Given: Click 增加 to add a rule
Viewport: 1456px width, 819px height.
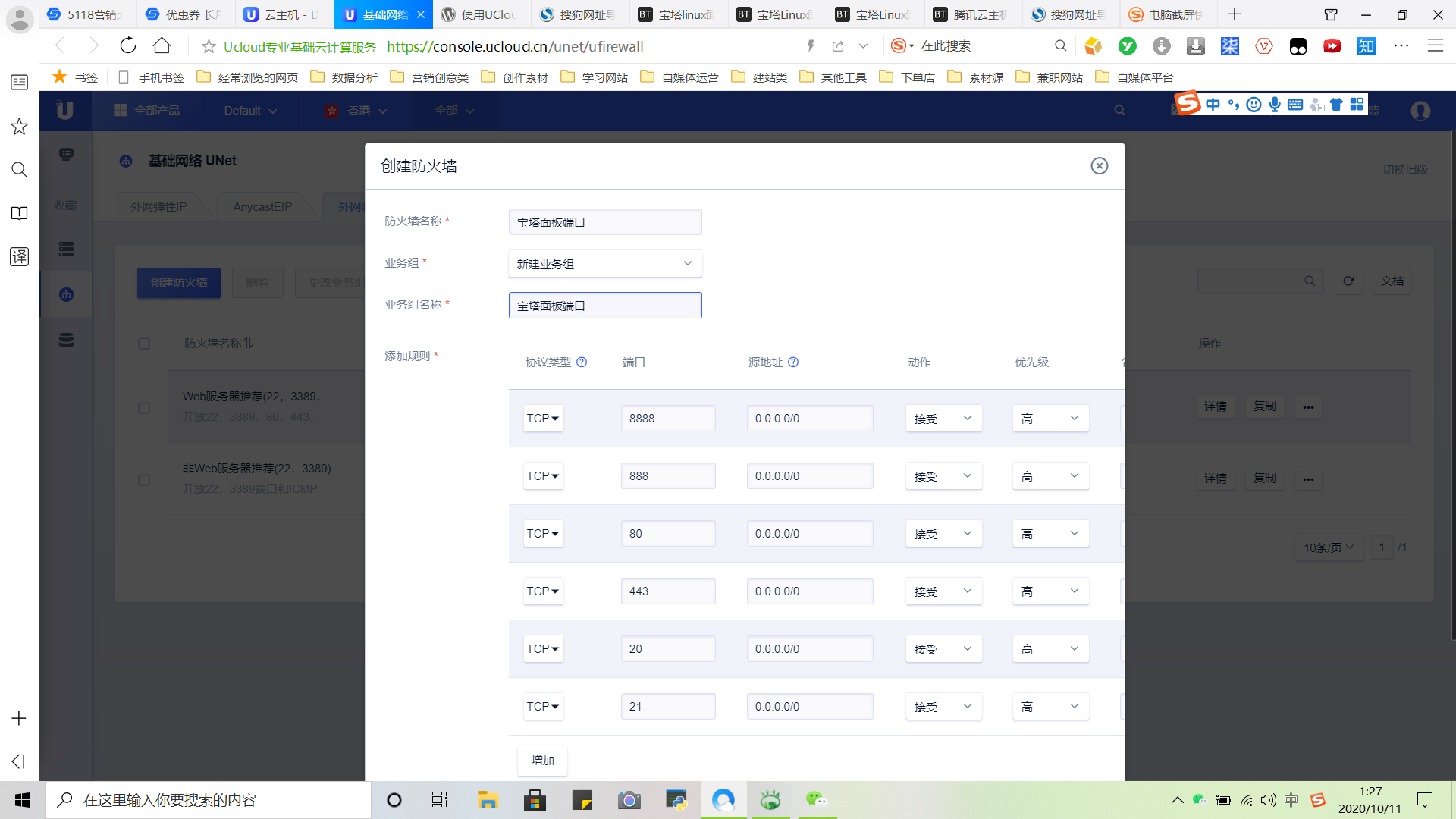Looking at the screenshot, I should click(542, 761).
